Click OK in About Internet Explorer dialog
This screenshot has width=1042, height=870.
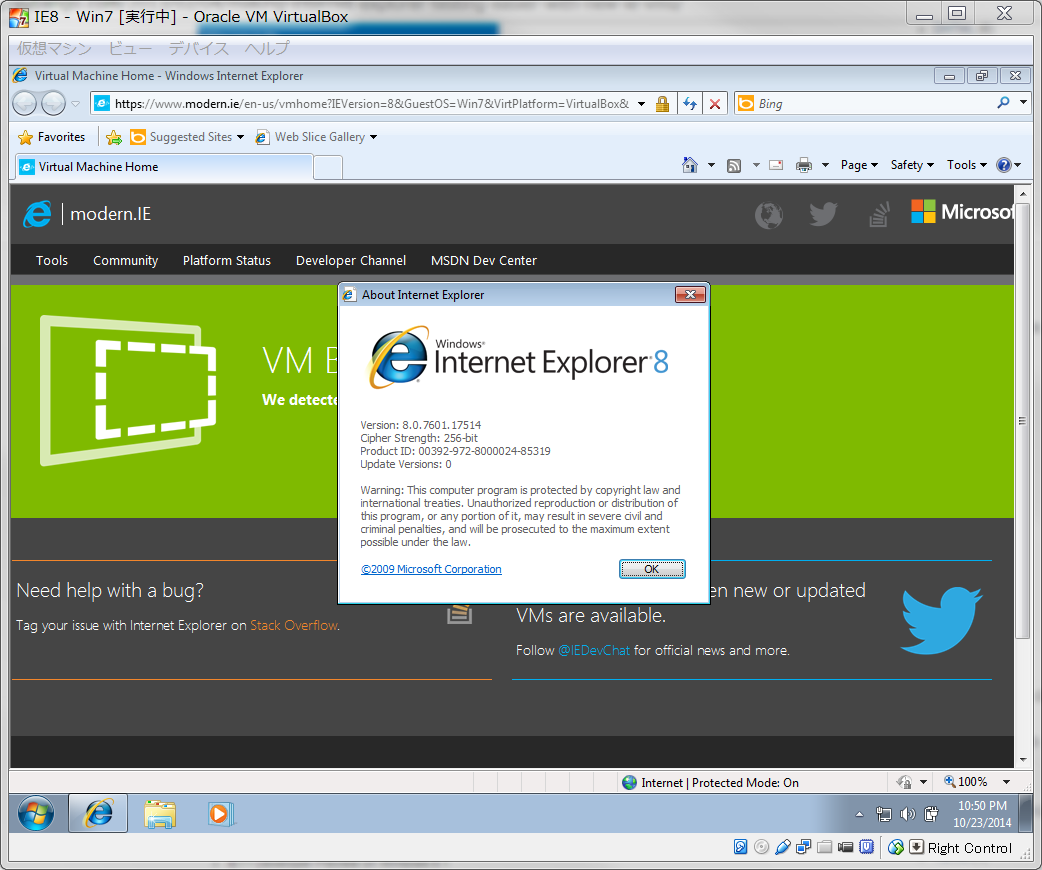pyautogui.click(x=652, y=569)
